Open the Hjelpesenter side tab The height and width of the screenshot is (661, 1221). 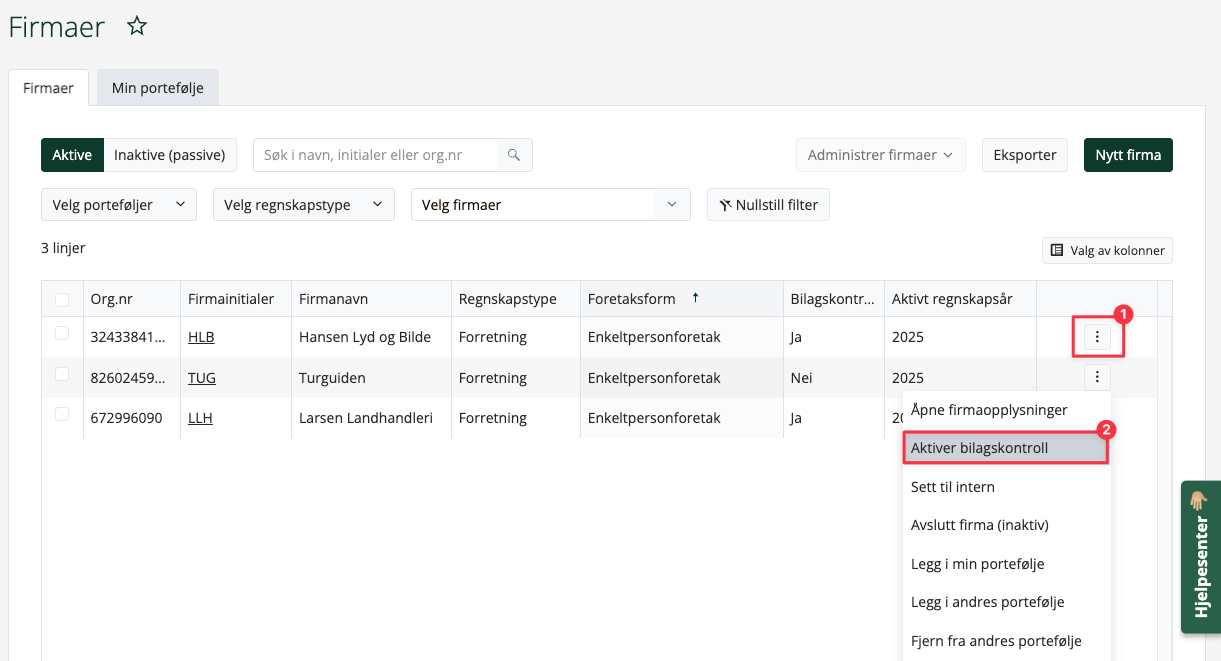[x=1200, y=557]
